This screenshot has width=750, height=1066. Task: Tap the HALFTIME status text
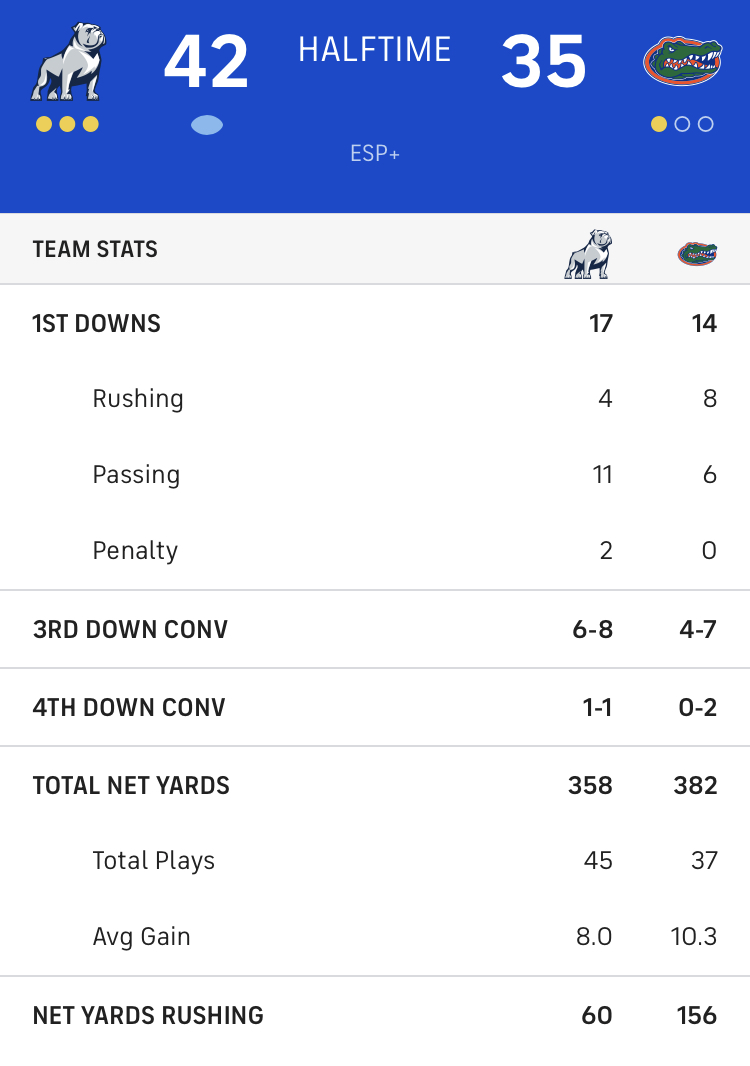[375, 50]
